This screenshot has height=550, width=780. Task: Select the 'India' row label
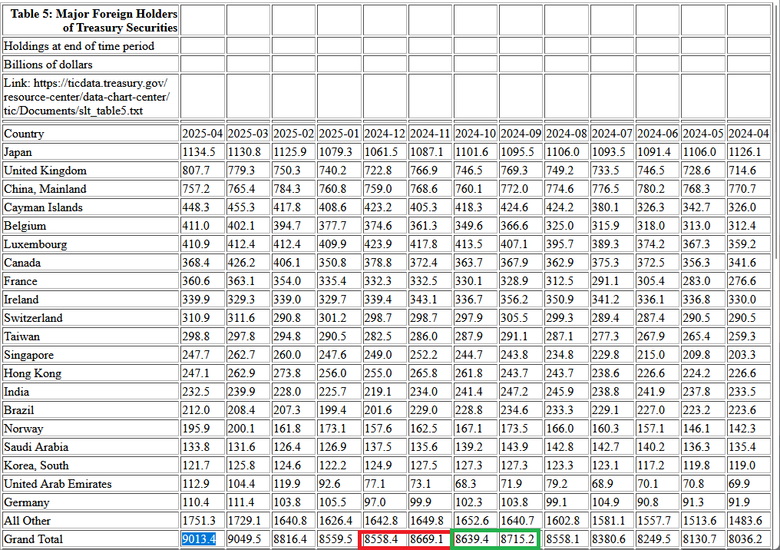(16, 391)
